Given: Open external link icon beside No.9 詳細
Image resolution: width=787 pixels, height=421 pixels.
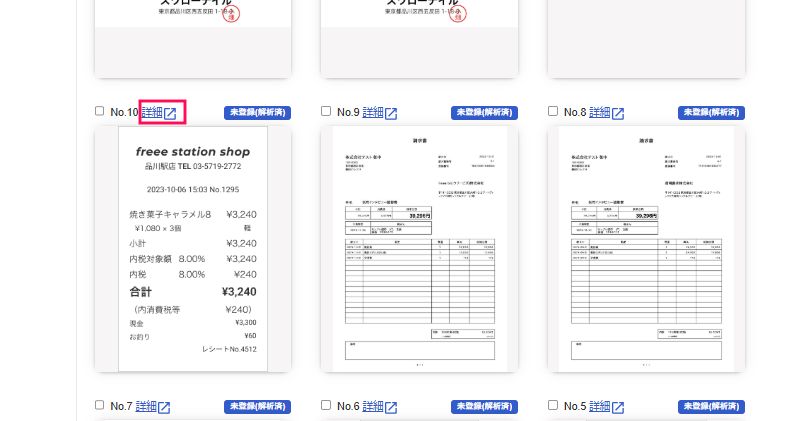Looking at the screenshot, I should pos(391,113).
